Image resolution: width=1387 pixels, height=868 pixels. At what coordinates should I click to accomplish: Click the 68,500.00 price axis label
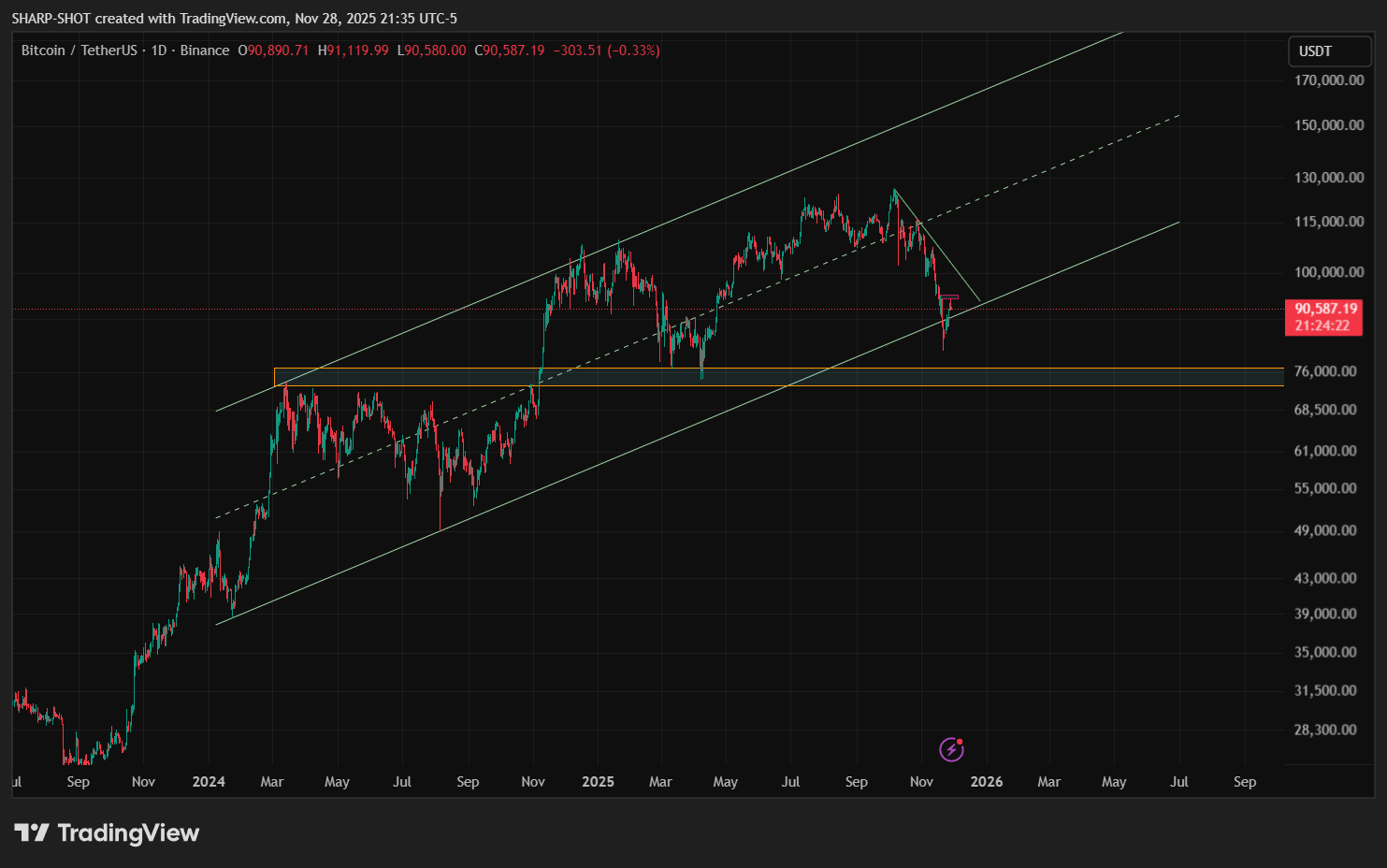[1325, 410]
